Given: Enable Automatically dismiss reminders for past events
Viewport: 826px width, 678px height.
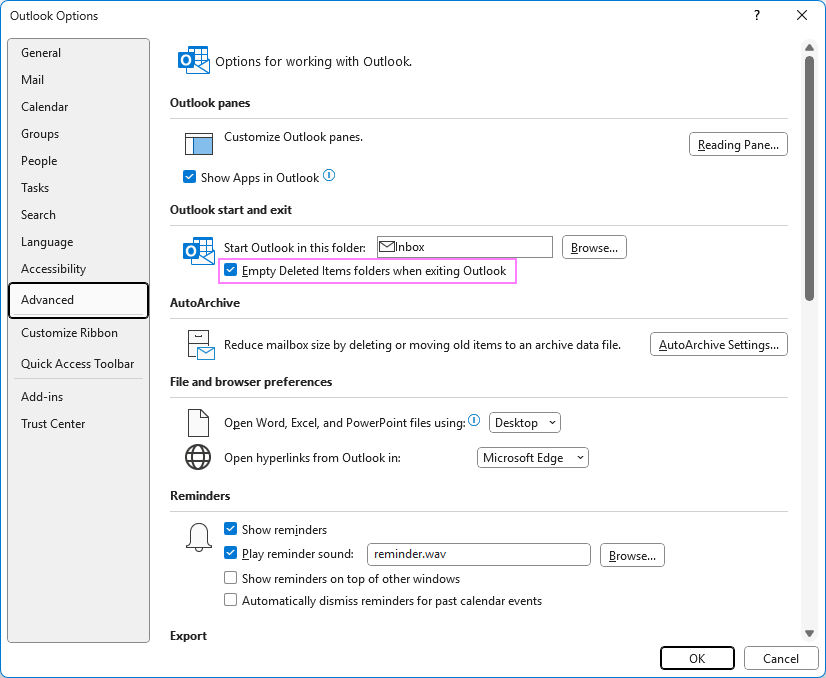Looking at the screenshot, I should point(230,600).
